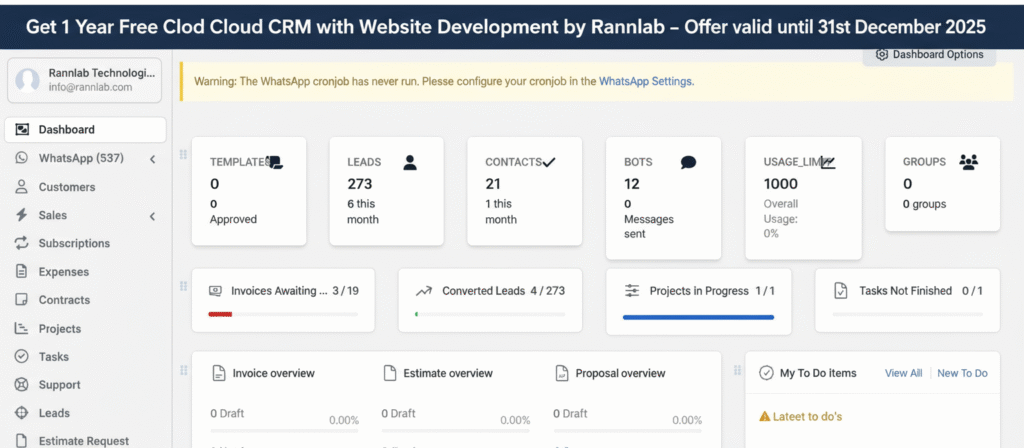Image resolution: width=1024 pixels, height=448 pixels.
Task: Click the Subscriptions refresh-arrows icon
Action: [21, 243]
